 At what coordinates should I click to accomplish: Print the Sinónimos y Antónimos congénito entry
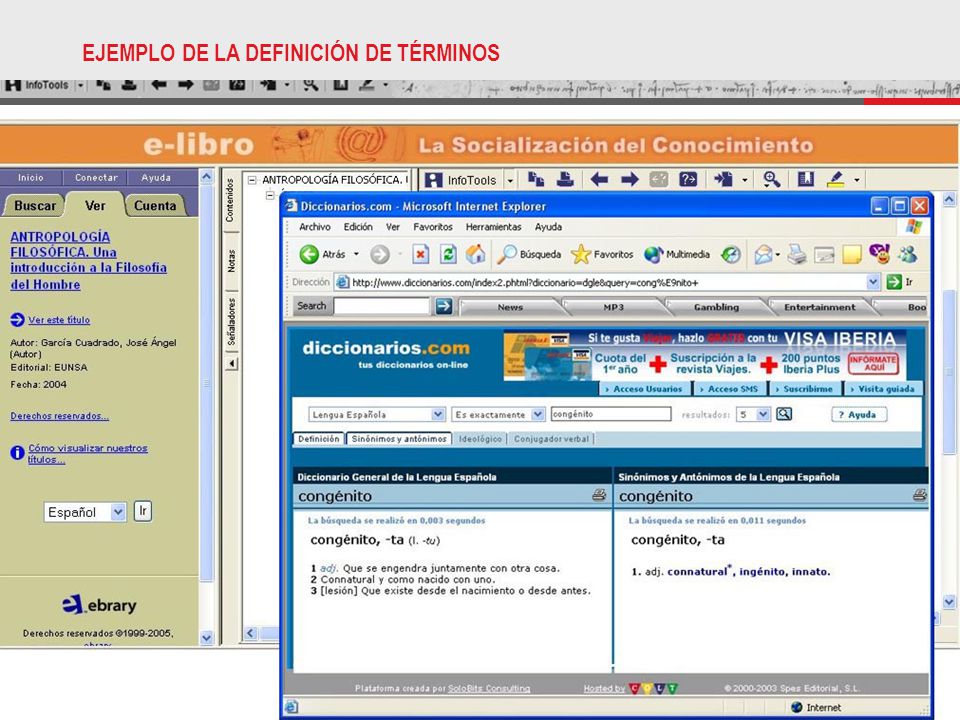point(920,495)
